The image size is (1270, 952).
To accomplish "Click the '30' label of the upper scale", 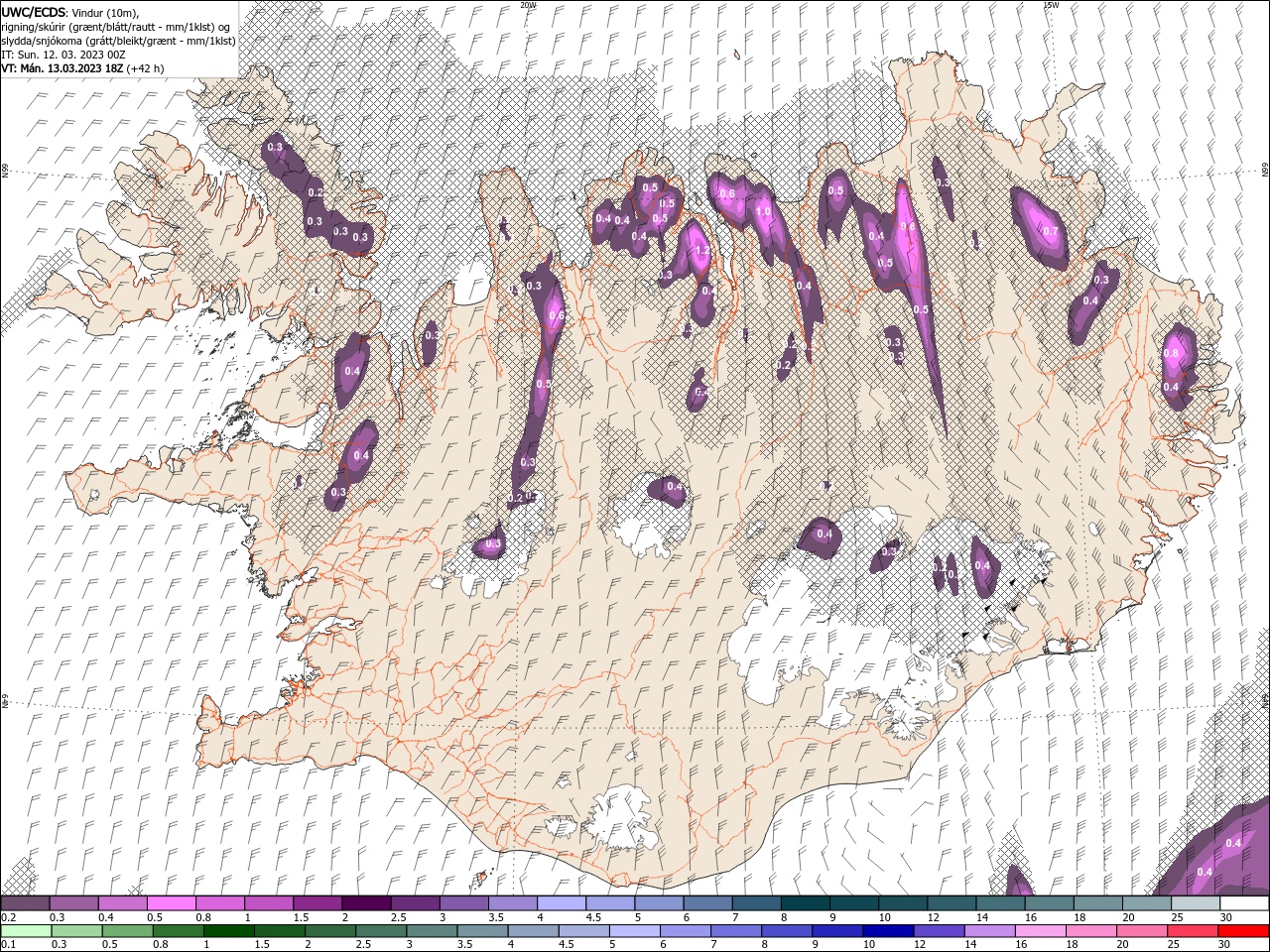I will pyautogui.click(x=1226, y=917).
